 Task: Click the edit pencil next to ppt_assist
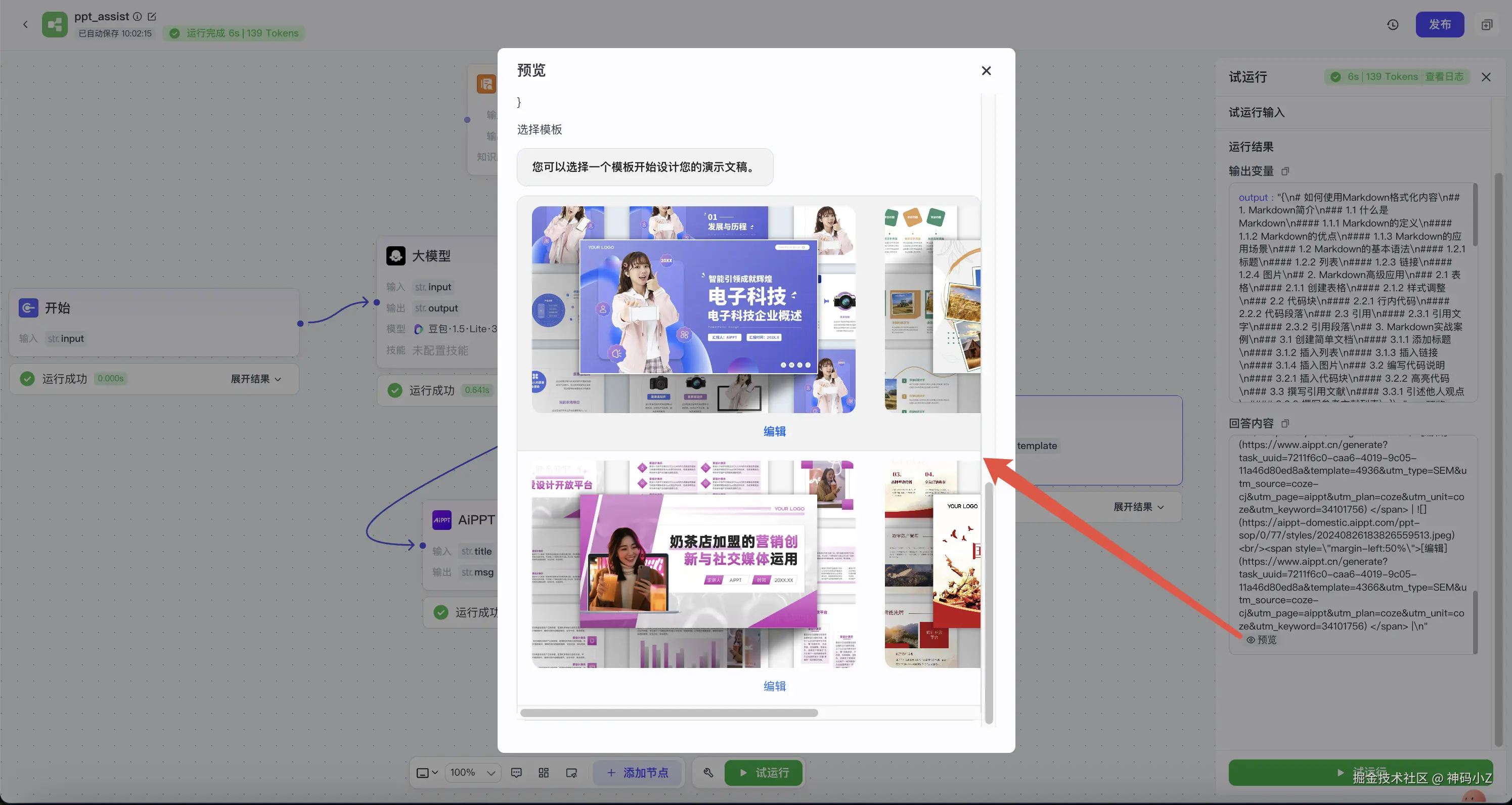pos(152,16)
